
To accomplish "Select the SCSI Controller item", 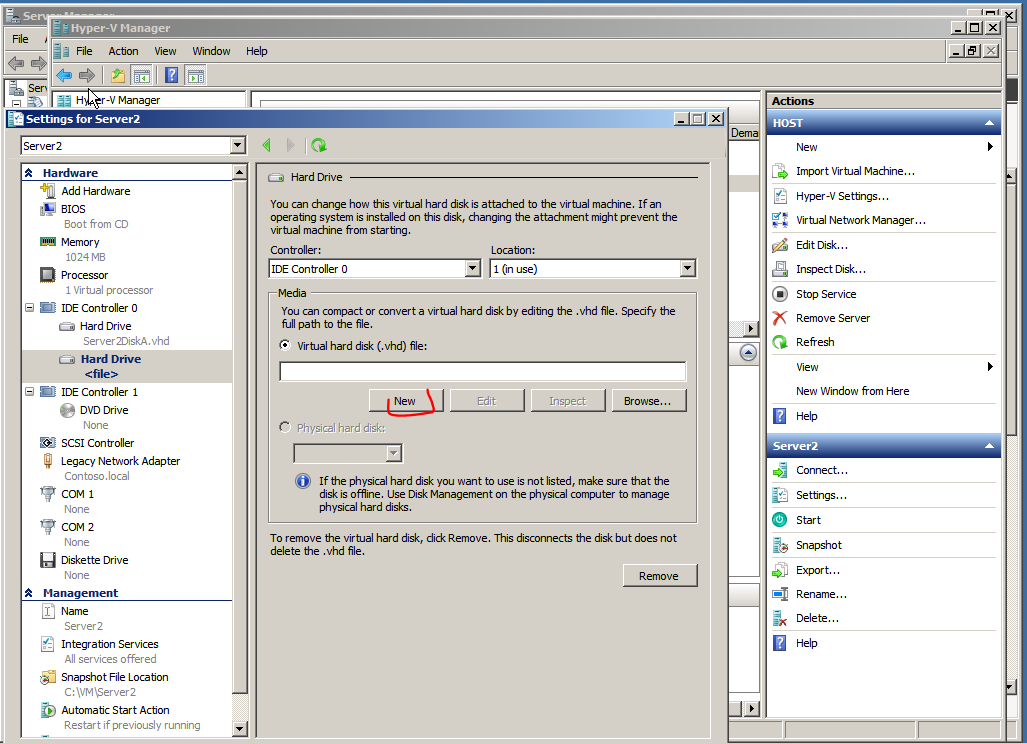I will [97, 443].
